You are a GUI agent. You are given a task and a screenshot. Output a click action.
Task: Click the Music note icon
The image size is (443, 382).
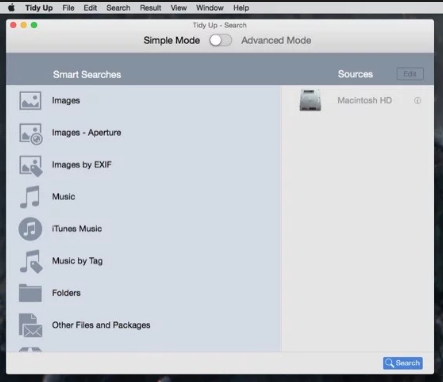(x=30, y=197)
